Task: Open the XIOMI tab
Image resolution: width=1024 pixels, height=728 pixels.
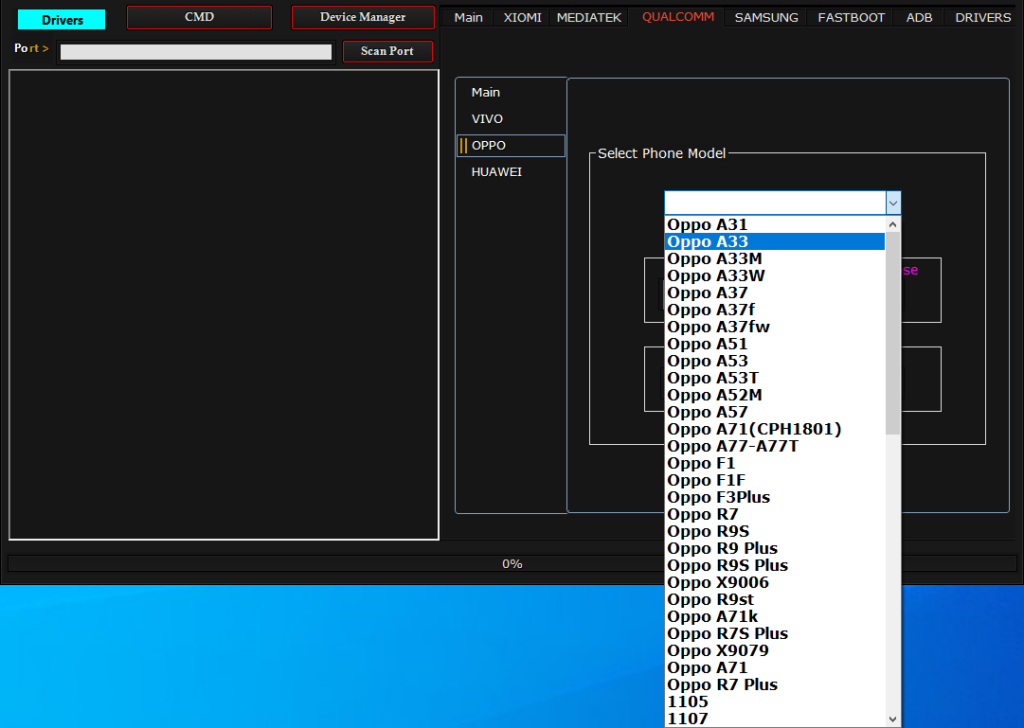Action: tap(522, 18)
